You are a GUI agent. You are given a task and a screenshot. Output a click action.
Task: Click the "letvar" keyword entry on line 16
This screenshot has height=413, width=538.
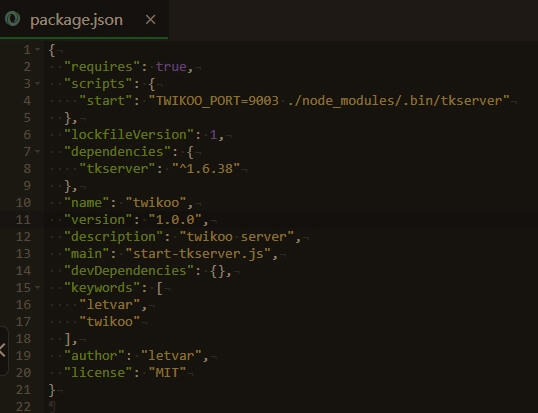point(110,305)
